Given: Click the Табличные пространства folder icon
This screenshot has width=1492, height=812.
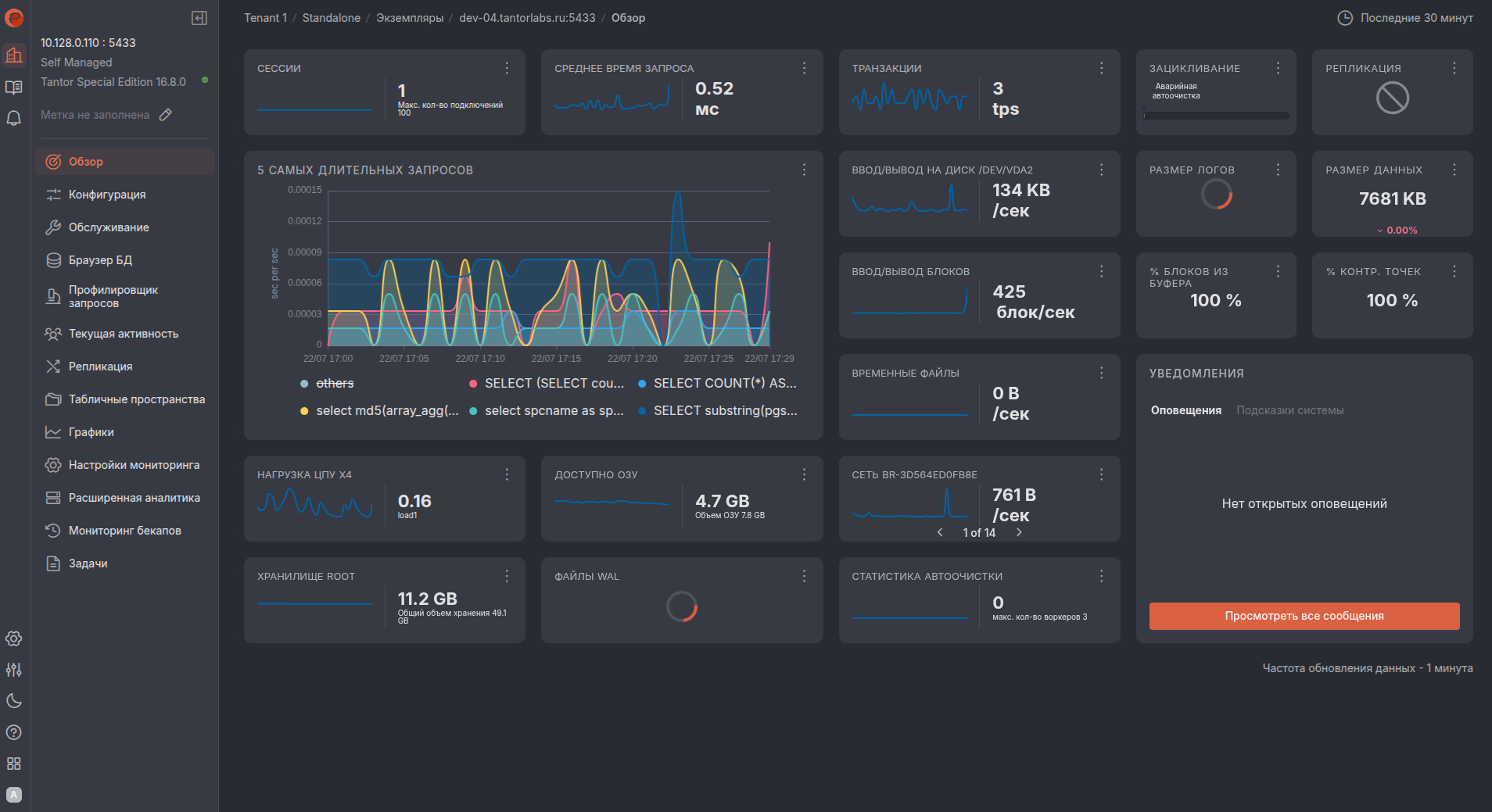Looking at the screenshot, I should [53, 399].
